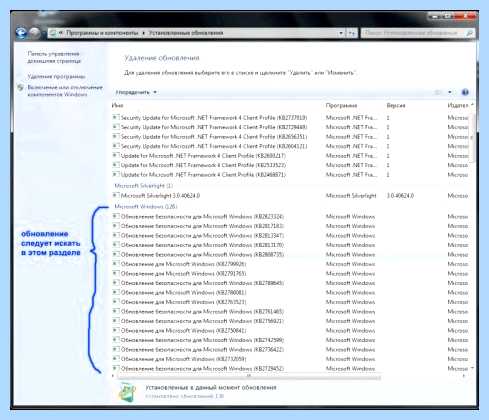
Task: Click the update icon of KB2656351 row
Action: point(115,136)
